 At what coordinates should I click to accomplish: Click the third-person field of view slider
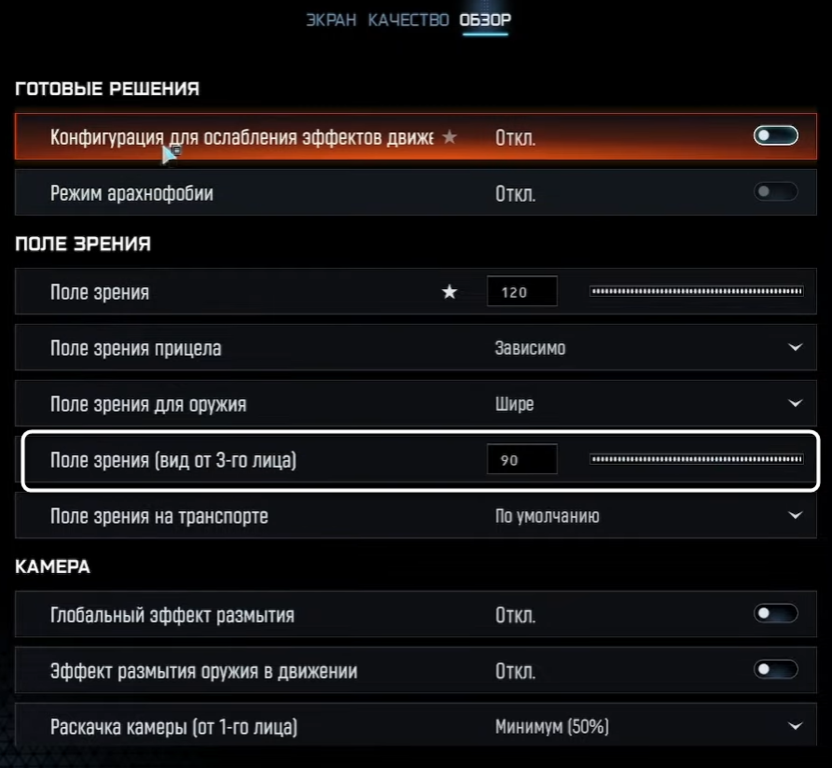point(696,460)
